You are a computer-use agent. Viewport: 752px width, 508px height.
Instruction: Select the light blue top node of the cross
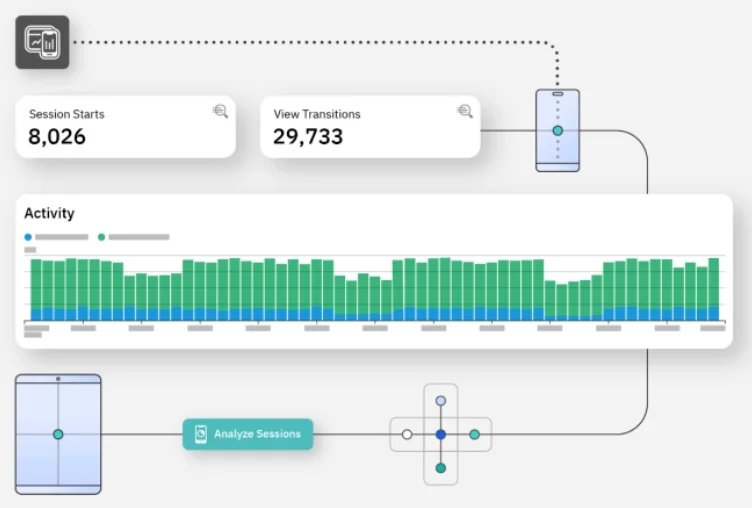[441, 401]
